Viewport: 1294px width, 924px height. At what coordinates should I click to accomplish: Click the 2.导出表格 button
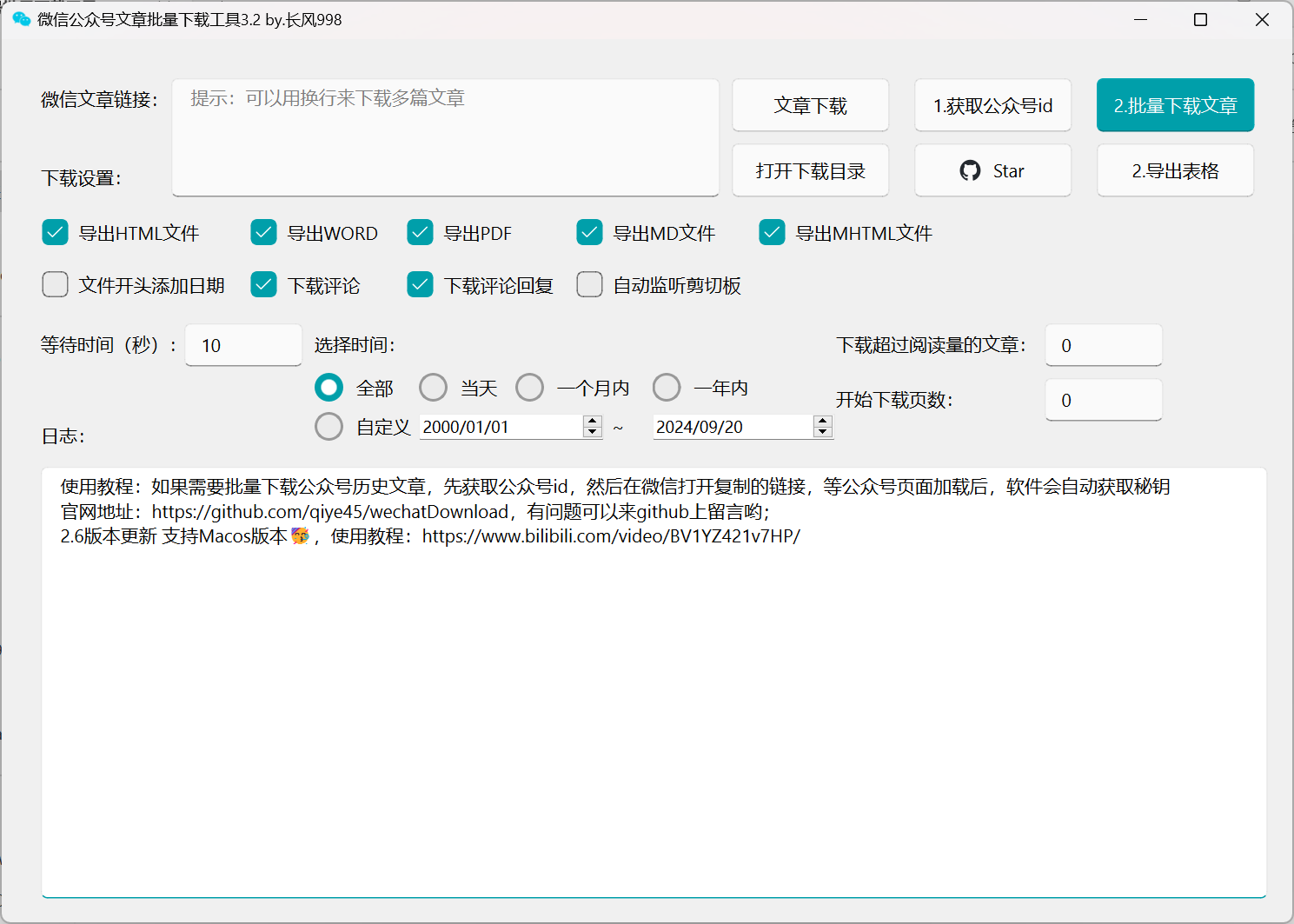[x=1175, y=171]
